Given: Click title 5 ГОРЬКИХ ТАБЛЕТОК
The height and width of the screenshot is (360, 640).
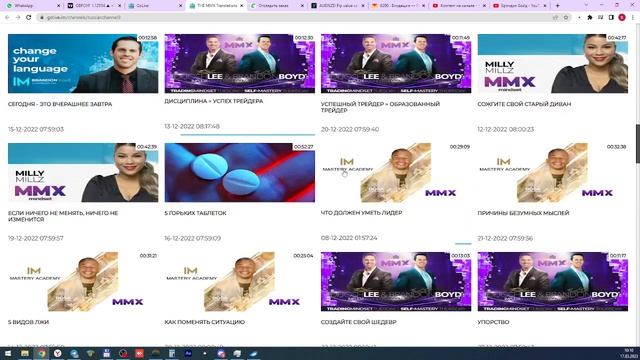Looking at the screenshot, I should click(195, 213).
